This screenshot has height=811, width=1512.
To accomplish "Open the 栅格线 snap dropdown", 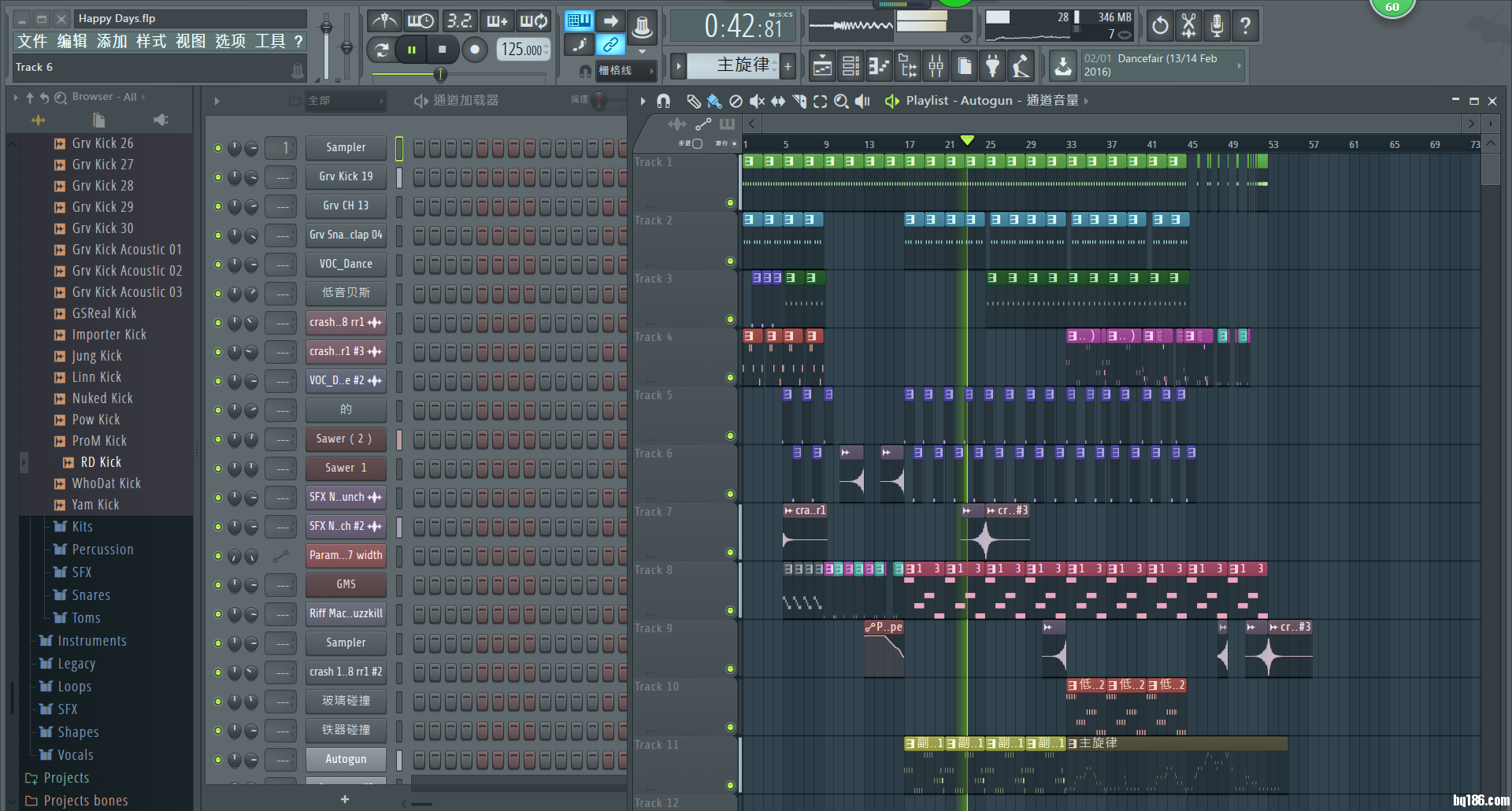I will [x=625, y=71].
